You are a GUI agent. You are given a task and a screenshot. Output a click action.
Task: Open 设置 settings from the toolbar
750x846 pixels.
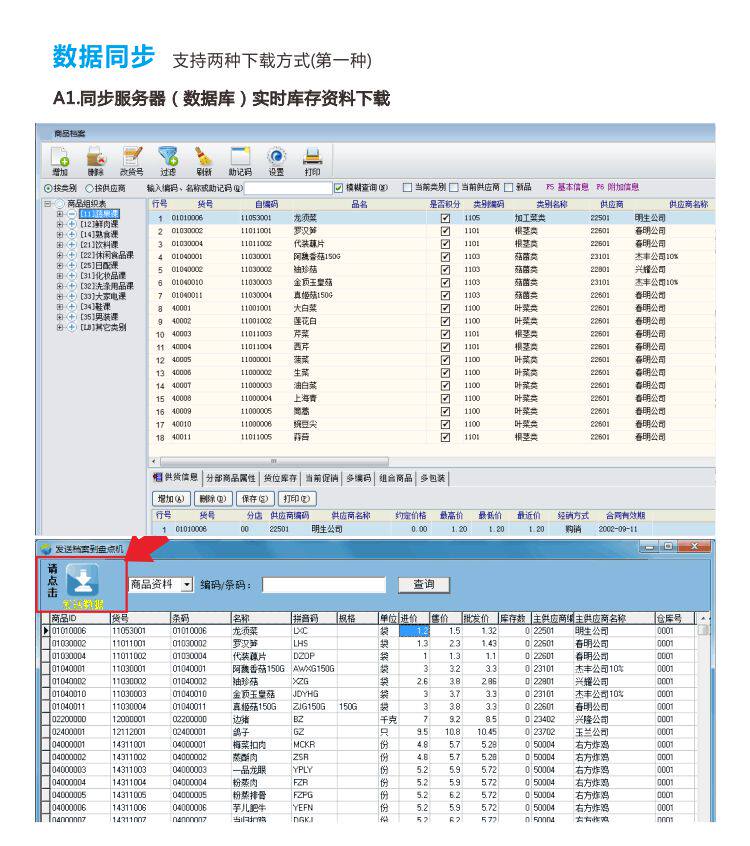click(276, 161)
